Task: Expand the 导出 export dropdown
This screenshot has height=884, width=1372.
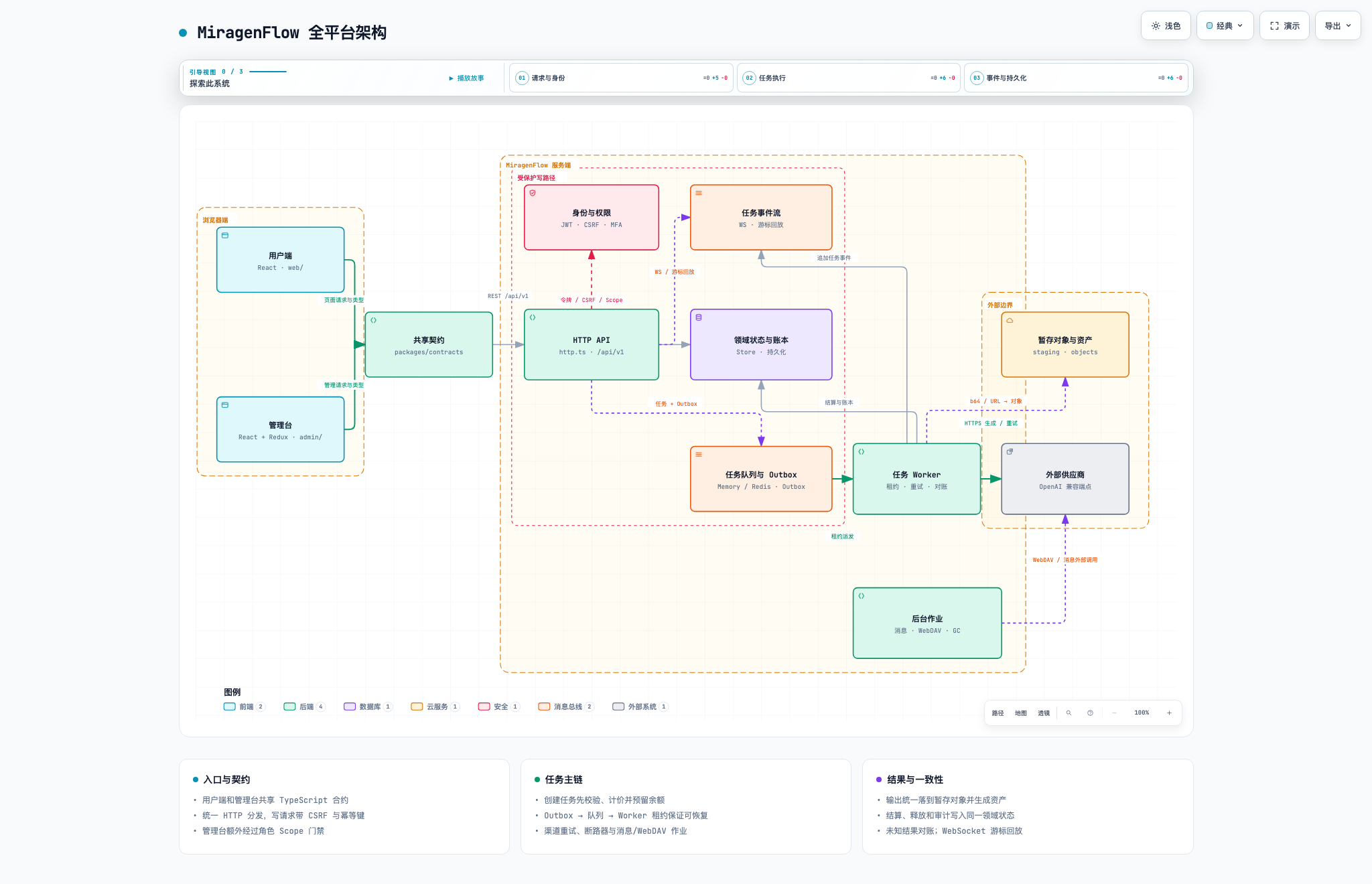Action: coord(1338,25)
